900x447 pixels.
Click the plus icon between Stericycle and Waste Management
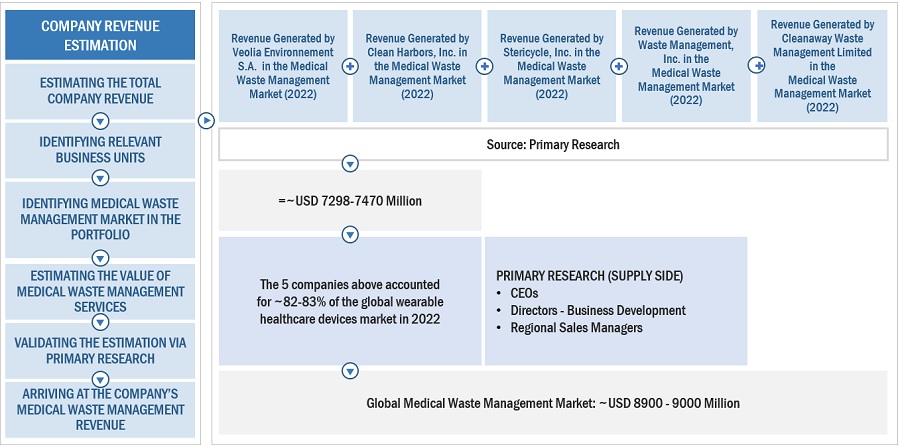coord(619,66)
